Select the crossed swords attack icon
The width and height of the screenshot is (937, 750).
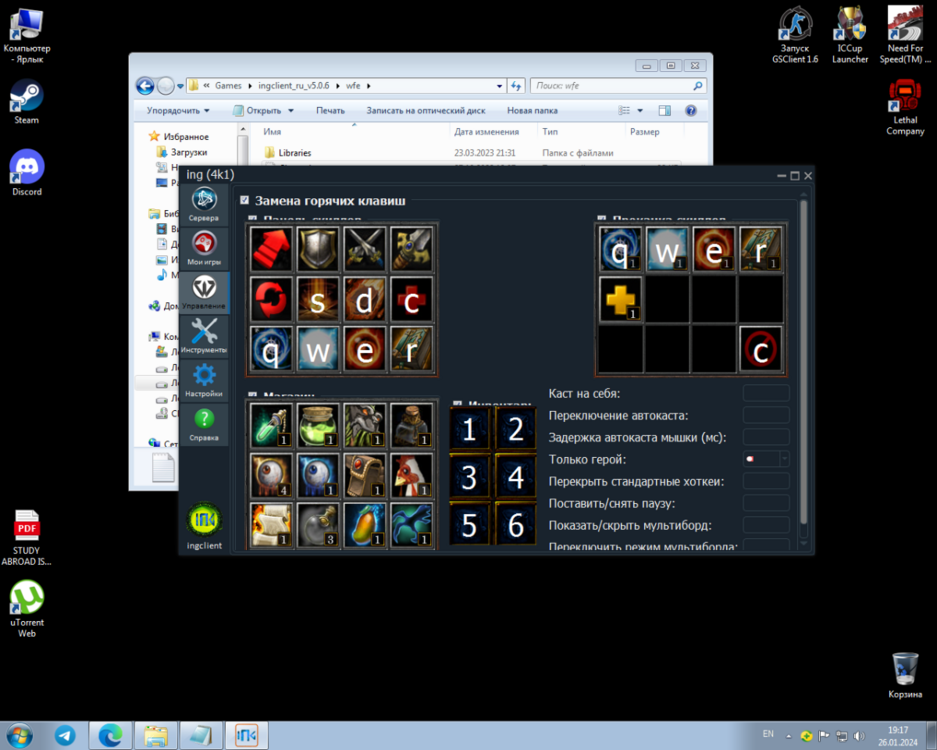pos(364,250)
